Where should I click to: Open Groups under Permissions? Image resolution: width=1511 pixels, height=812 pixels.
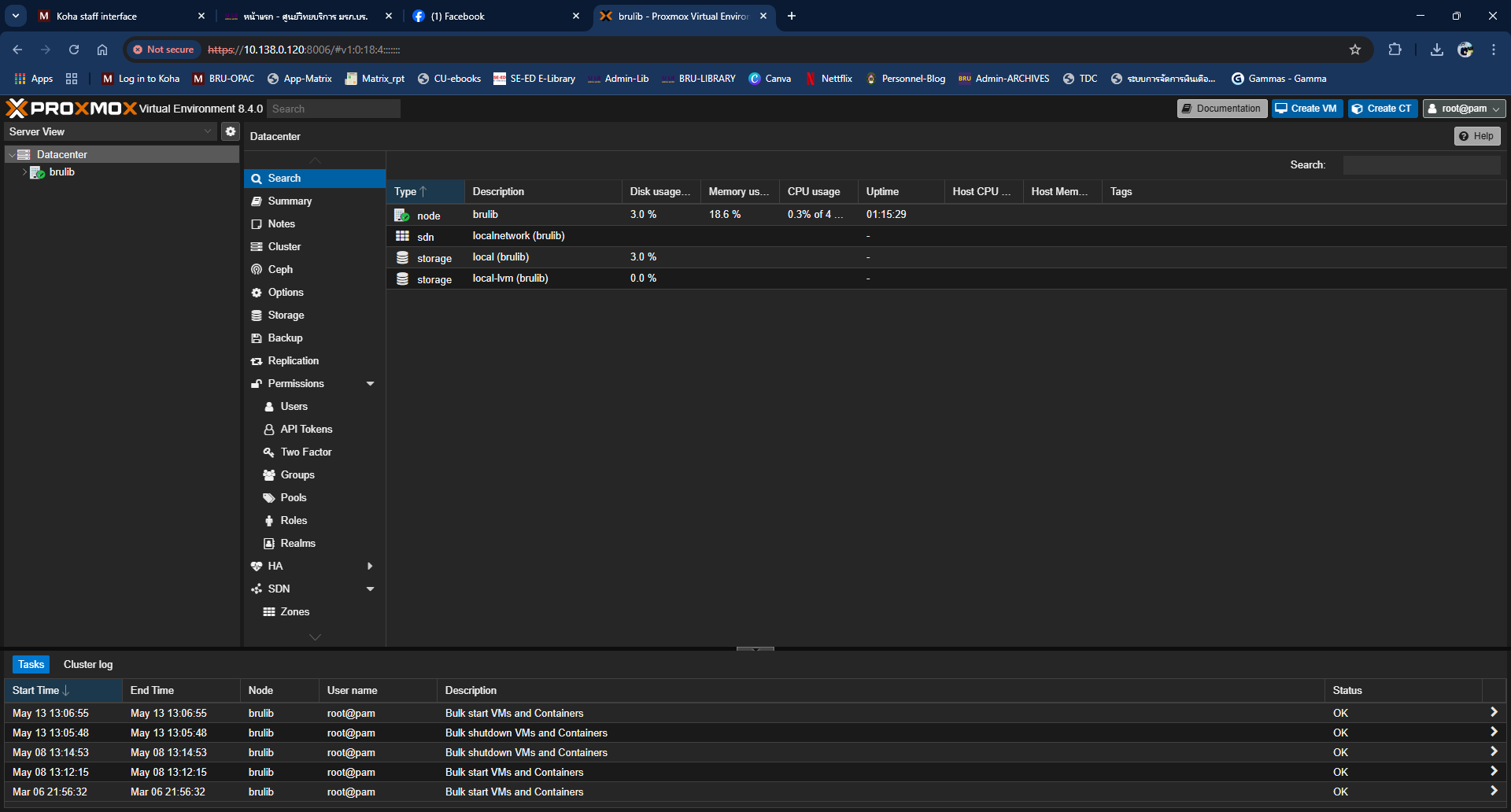[x=315, y=475]
